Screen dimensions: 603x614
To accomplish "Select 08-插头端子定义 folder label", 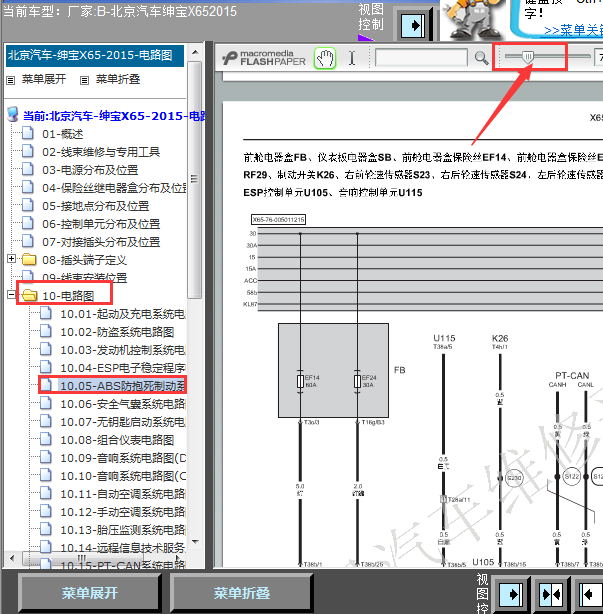I will coord(84,260).
